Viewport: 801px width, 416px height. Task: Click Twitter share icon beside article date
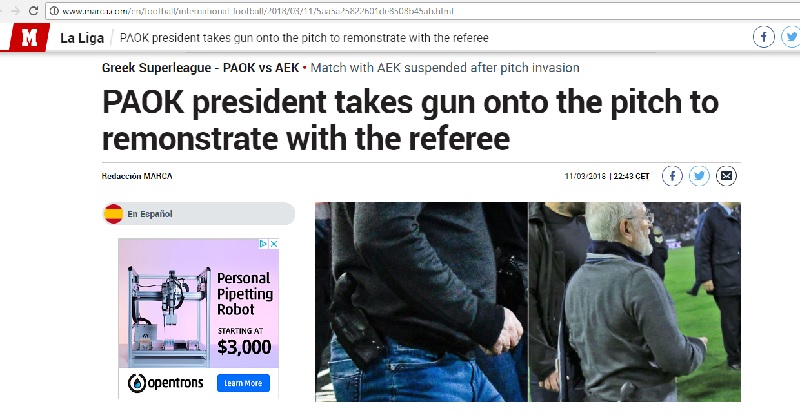(699, 176)
